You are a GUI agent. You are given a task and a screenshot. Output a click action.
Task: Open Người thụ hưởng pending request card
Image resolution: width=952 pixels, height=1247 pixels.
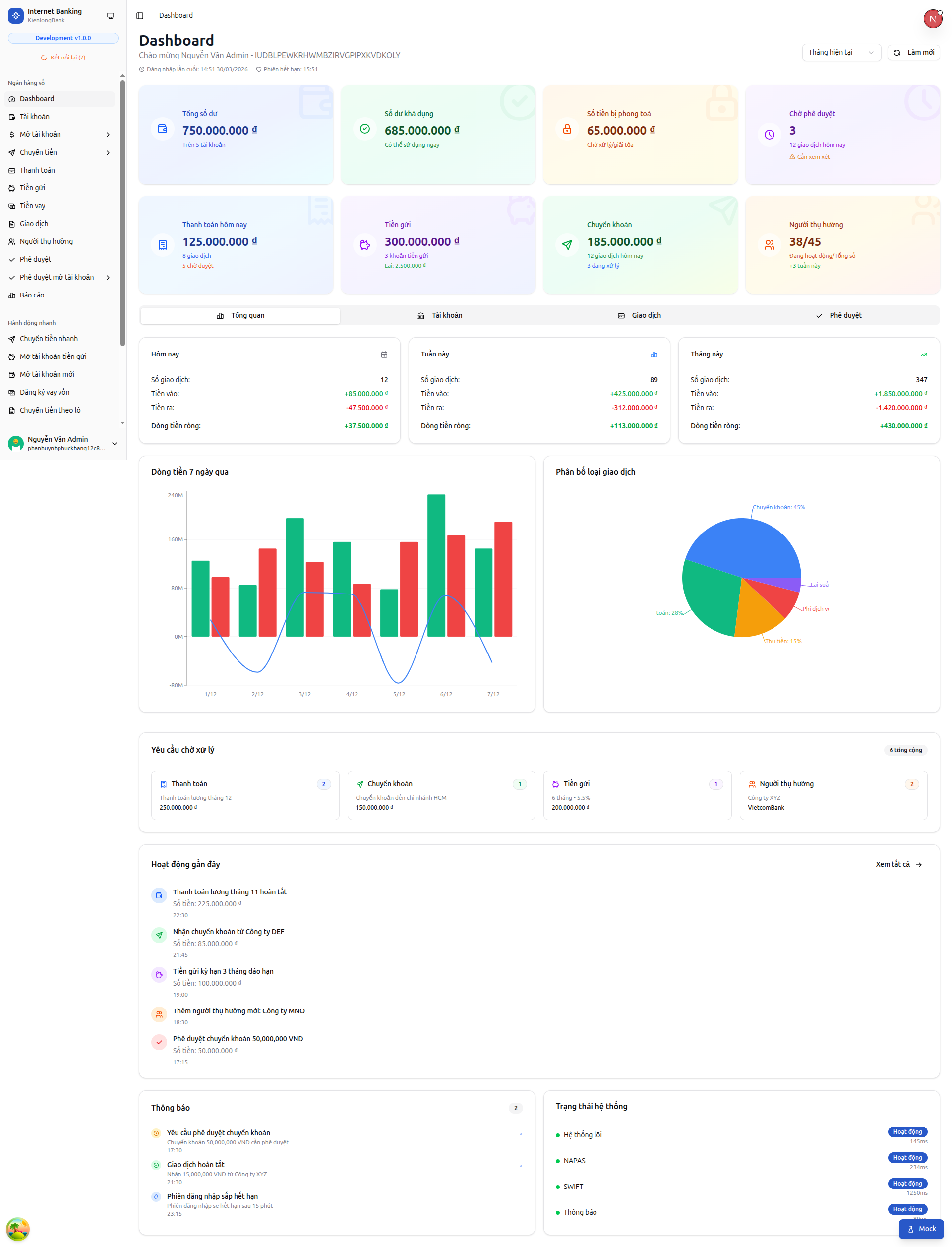[x=833, y=795]
